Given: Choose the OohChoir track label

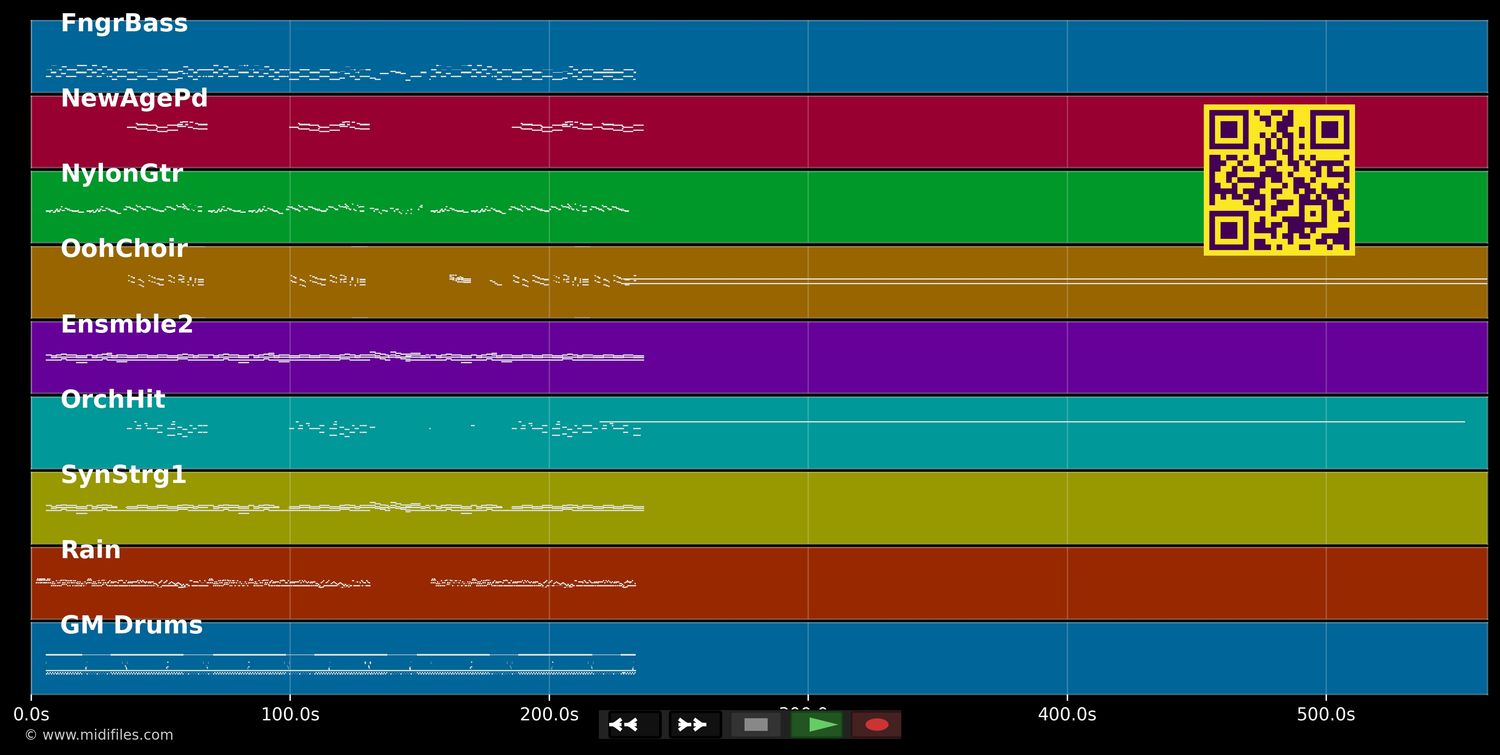Looking at the screenshot, I should click(124, 249).
